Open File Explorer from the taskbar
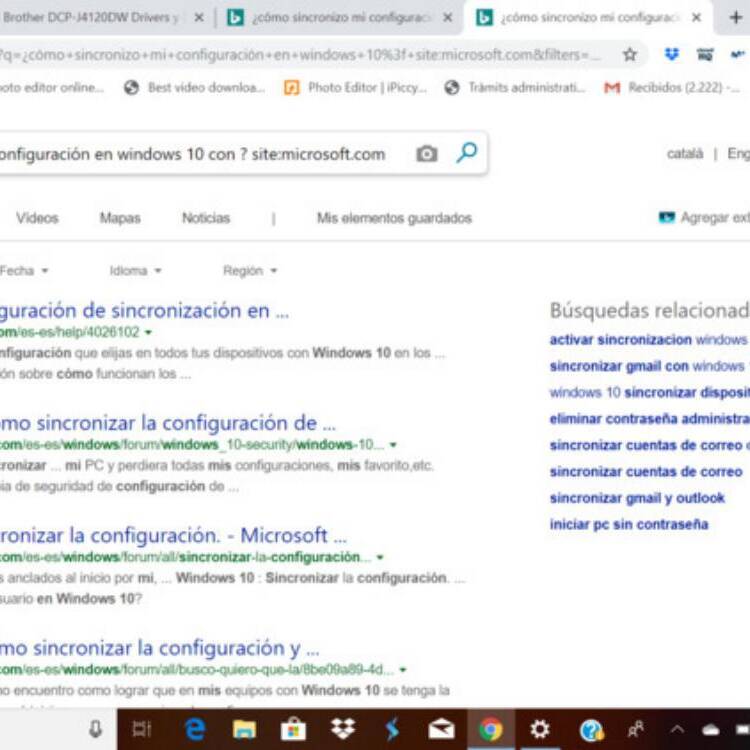Image resolution: width=750 pixels, height=750 pixels. point(244,730)
